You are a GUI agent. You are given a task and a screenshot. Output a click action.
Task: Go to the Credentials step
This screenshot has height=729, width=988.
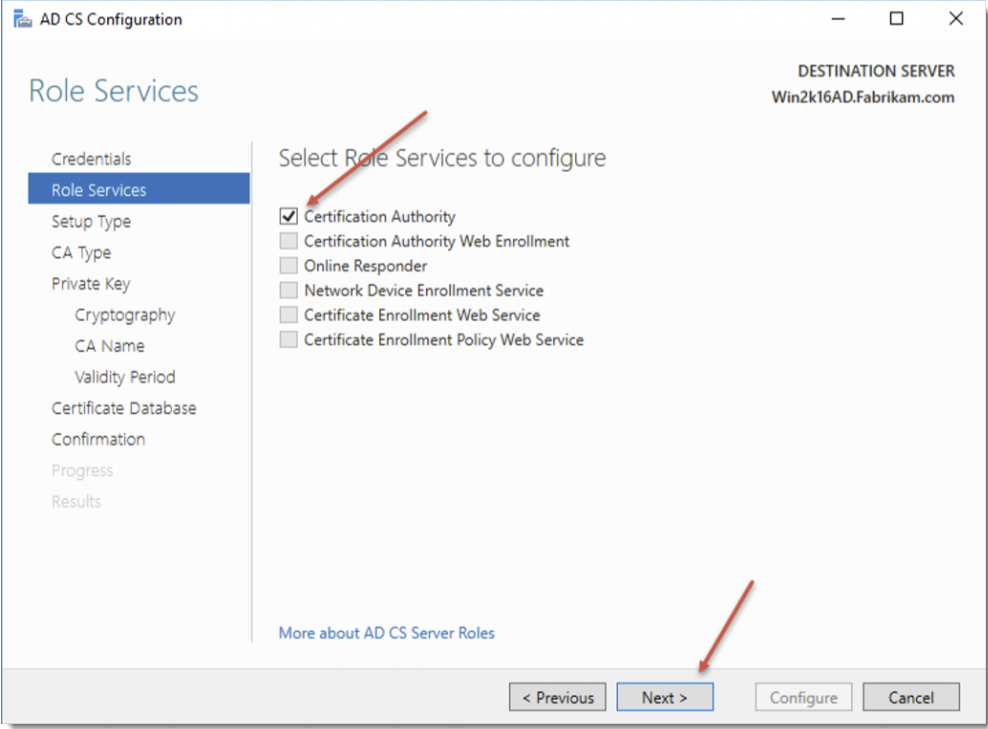[x=91, y=159]
